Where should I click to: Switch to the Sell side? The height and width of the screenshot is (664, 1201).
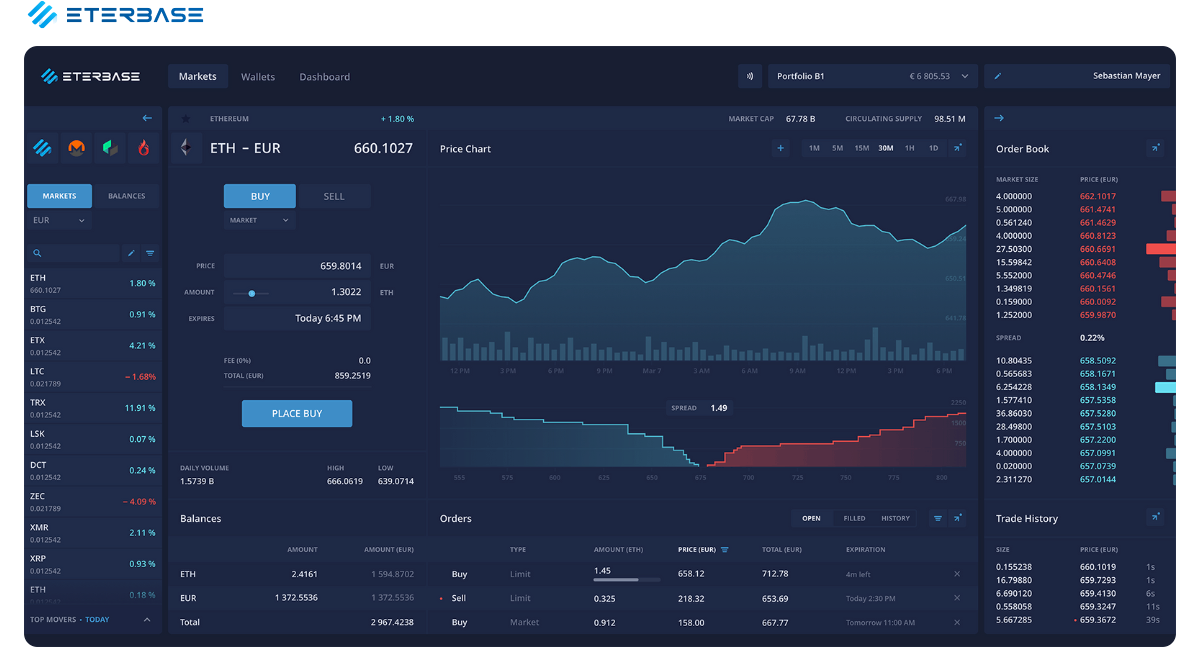click(334, 196)
